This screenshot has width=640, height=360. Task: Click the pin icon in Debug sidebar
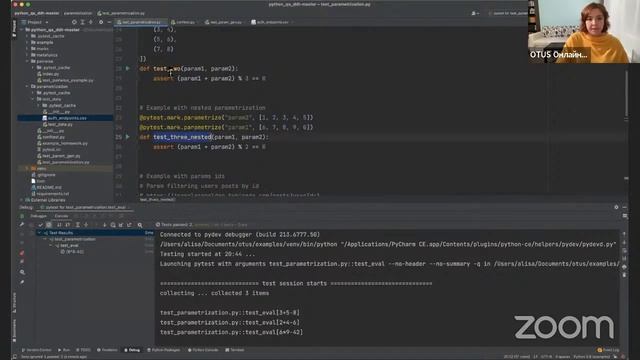[x=22, y=282]
